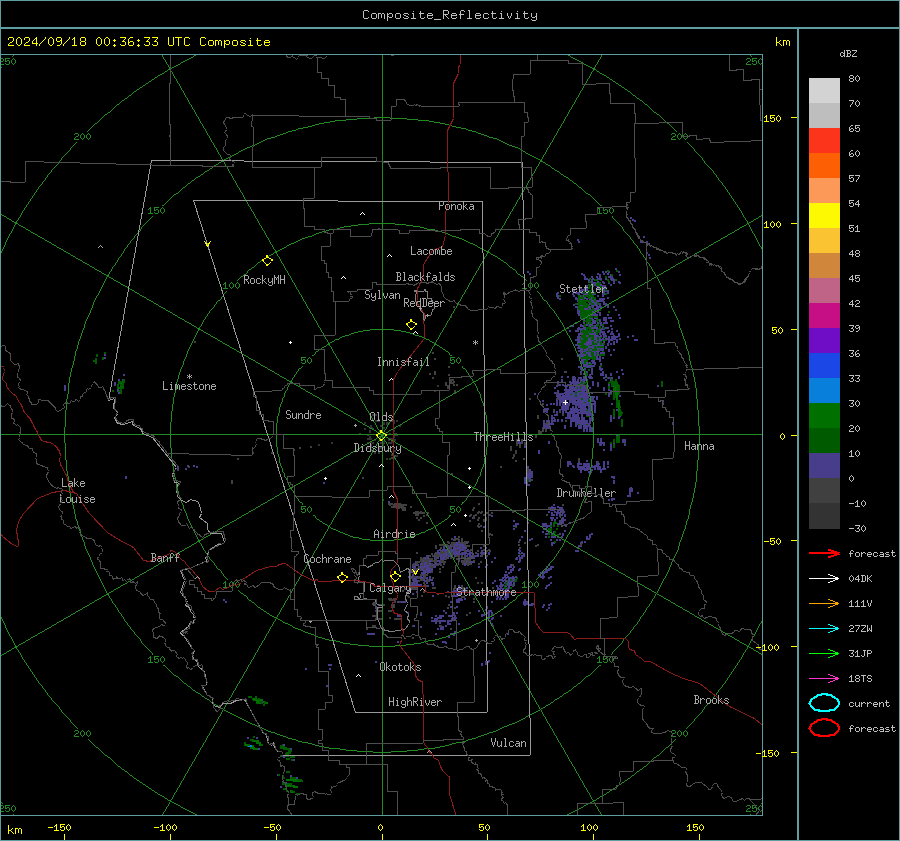
Task: Click the green 31JP arrow icon
Action: (824, 653)
